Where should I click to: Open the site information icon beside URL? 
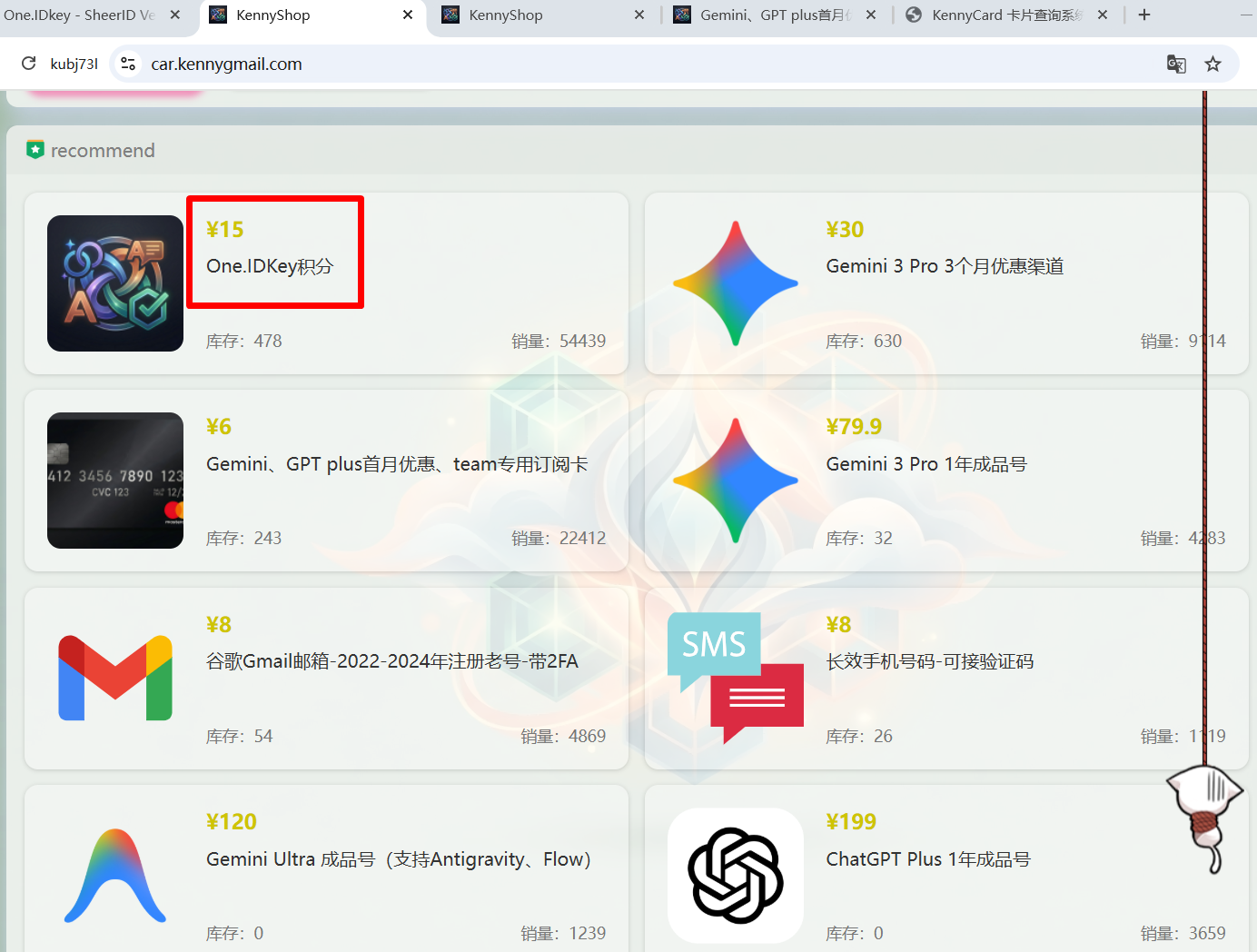pos(128,64)
